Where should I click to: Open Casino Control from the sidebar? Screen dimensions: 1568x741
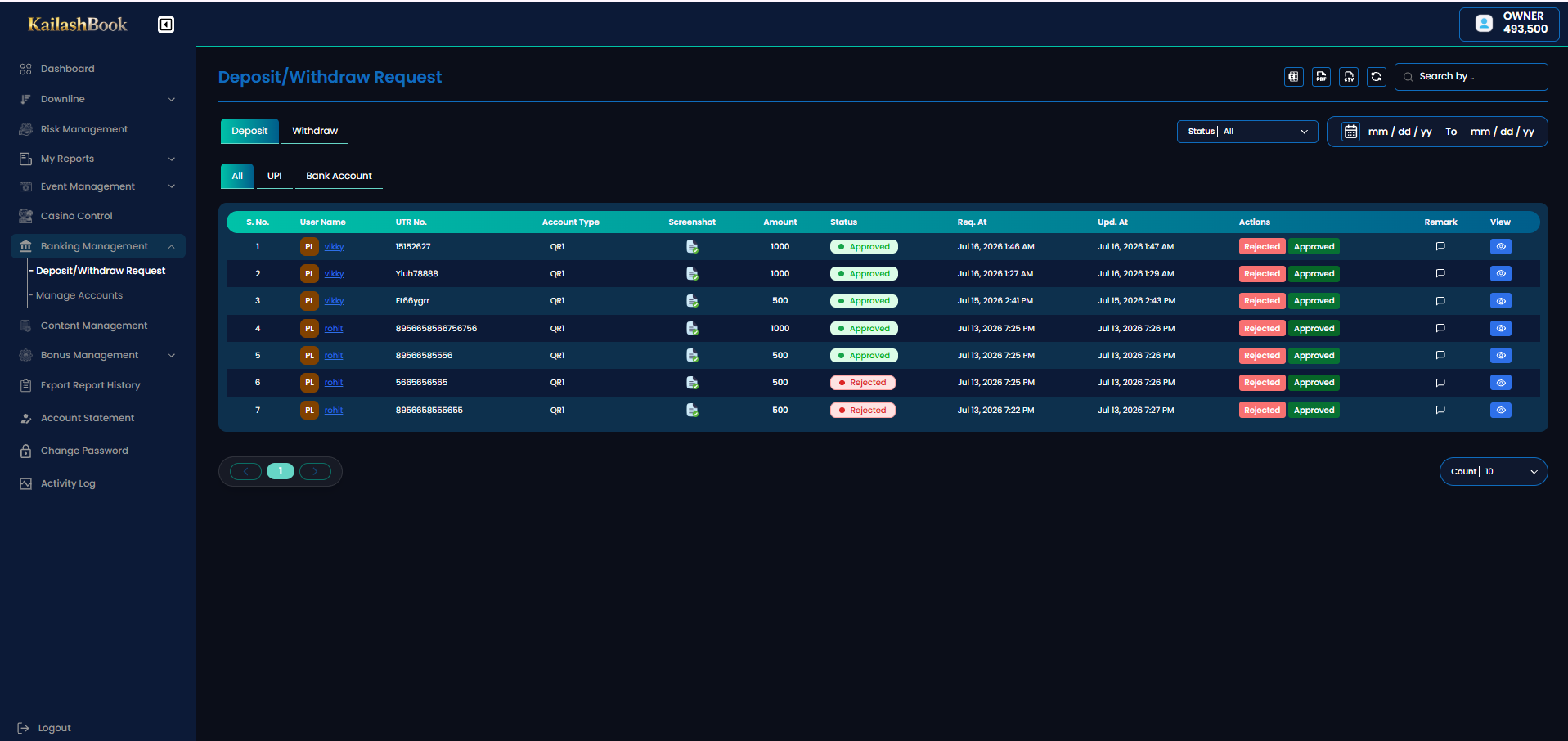pyautogui.click(x=76, y=216)
